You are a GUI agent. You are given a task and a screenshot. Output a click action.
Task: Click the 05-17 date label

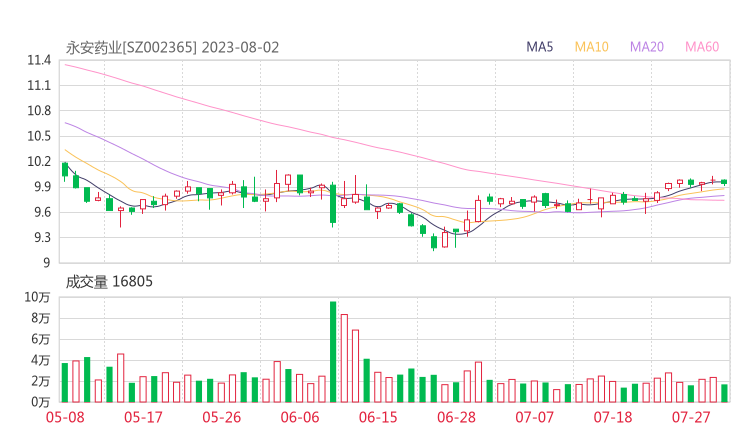point(143,417)
